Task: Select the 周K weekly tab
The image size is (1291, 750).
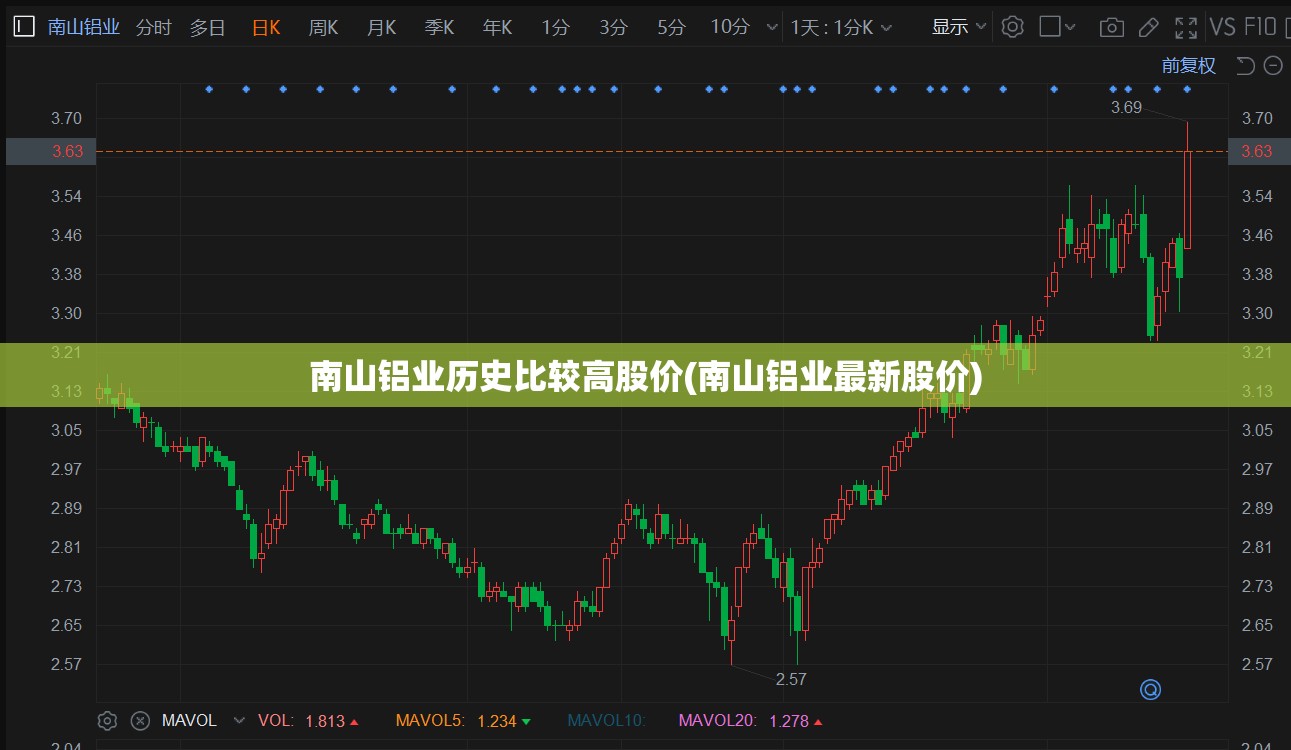Action: 323,28
